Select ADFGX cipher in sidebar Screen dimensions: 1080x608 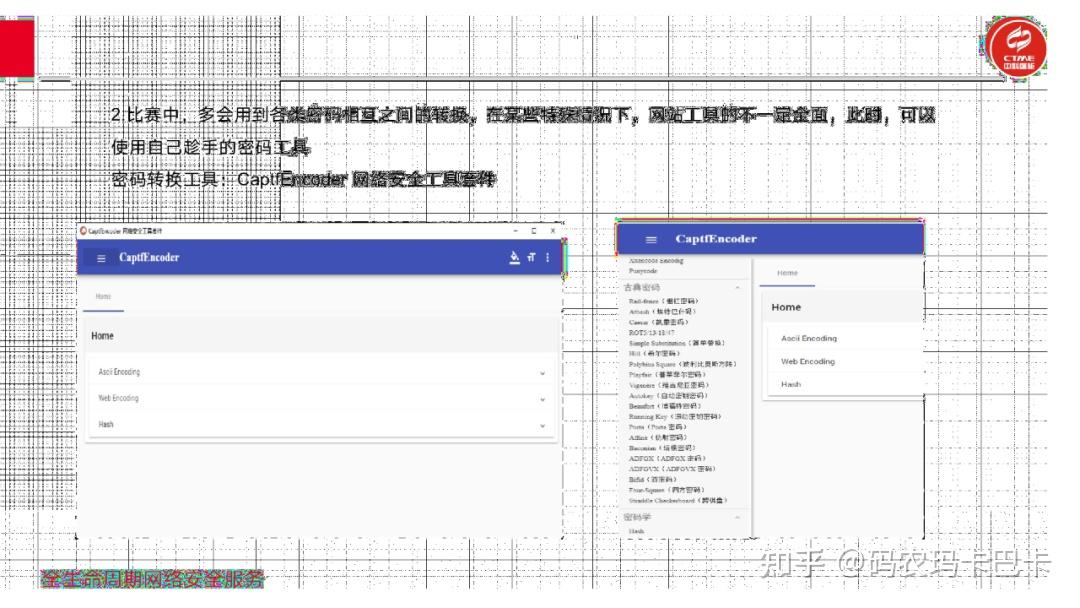(667, 458)
